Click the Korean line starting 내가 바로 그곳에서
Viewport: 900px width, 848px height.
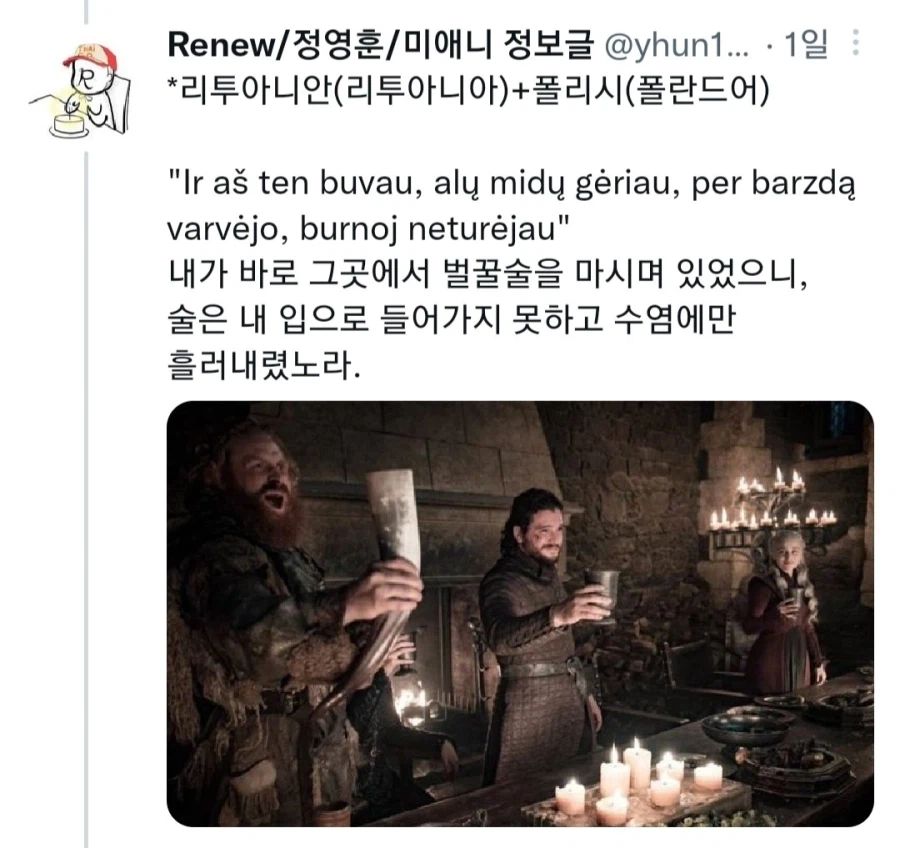[x=488, y=274]
